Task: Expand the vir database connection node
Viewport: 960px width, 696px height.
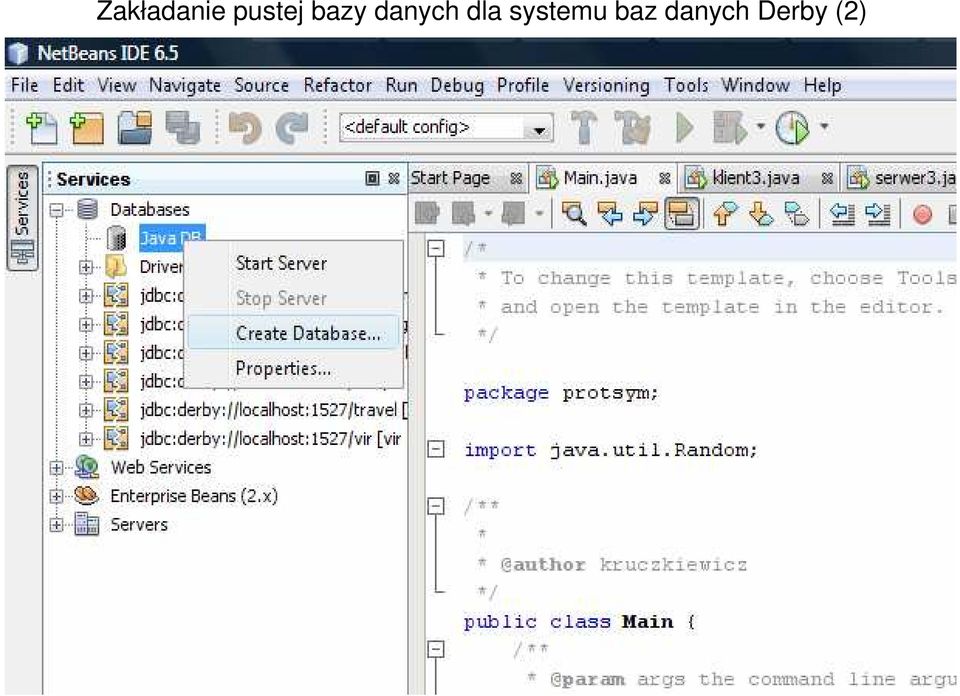Action: tap(86, 439)
